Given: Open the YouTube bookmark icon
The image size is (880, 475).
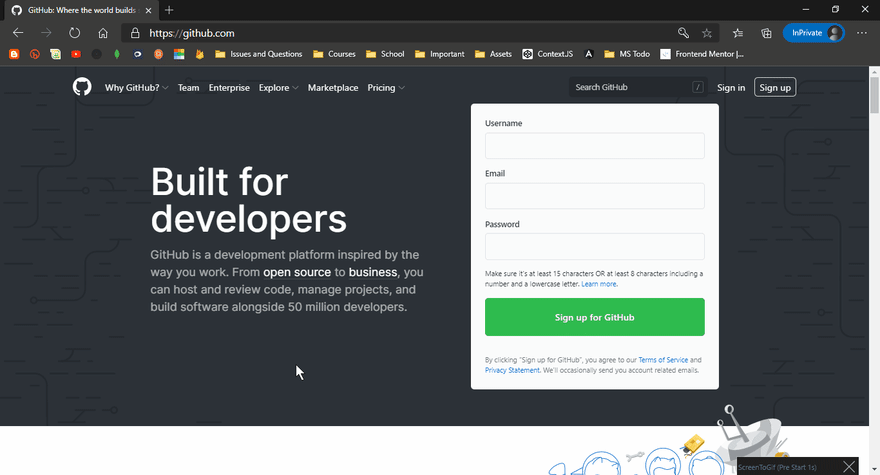Looking at the screenshot, I should coord(76,54).
